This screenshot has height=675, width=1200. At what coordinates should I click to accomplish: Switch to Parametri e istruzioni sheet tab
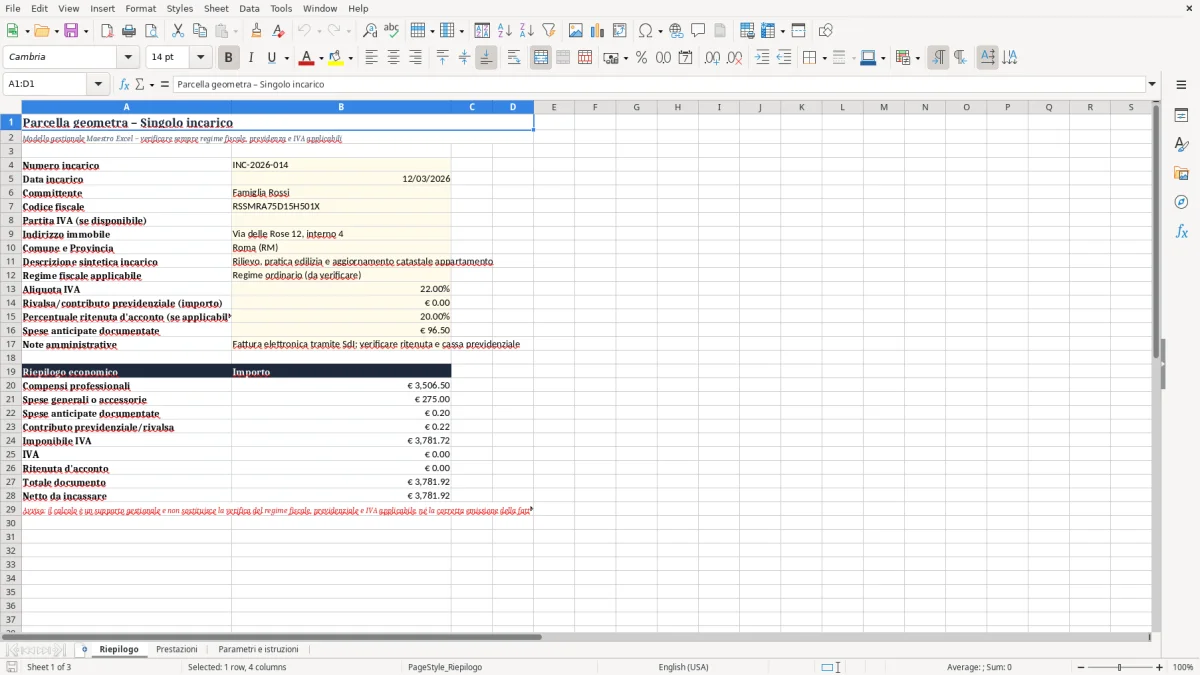(x=258, y=649)
